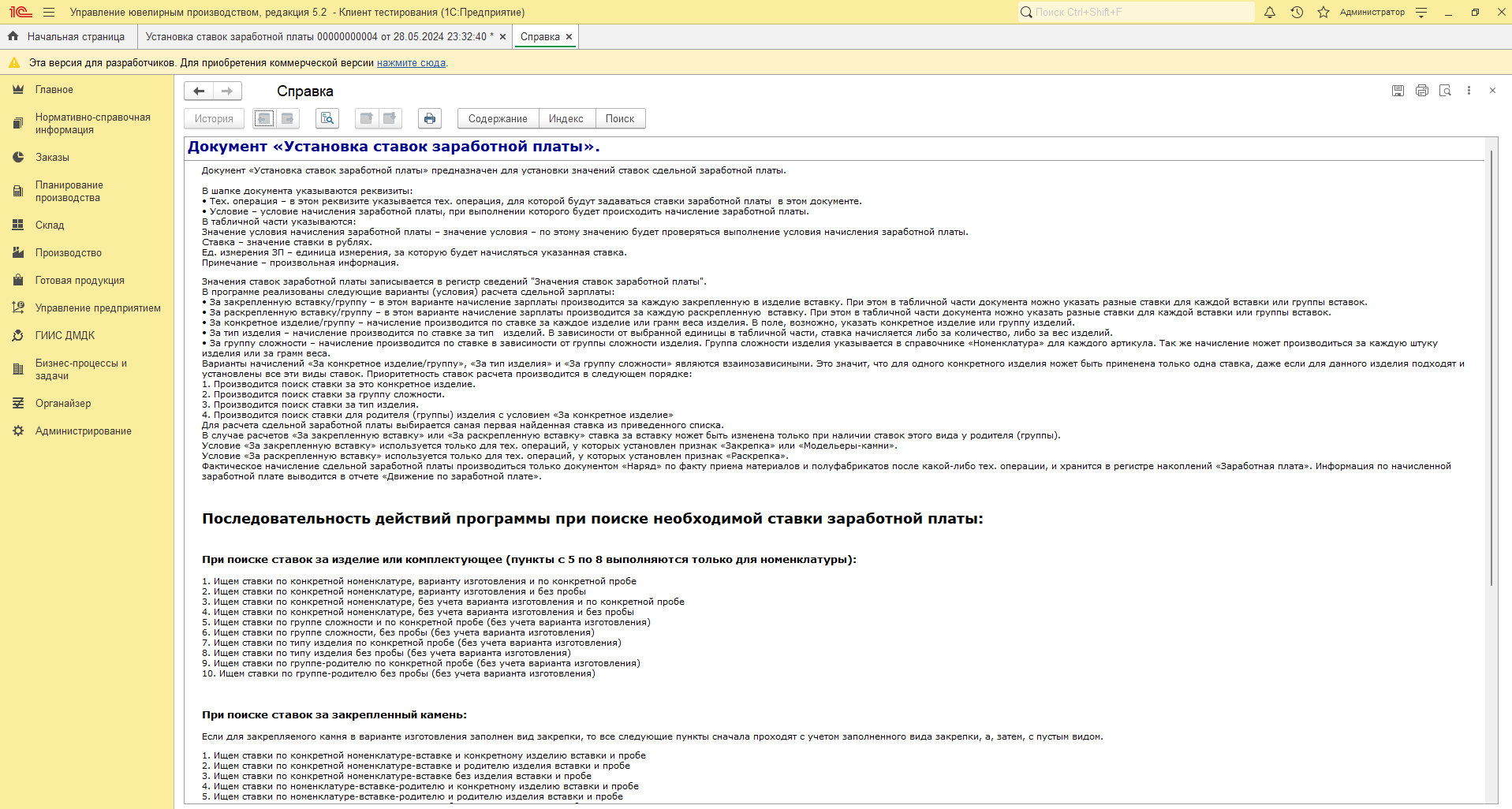The width and height of the screenshot is (1512, 809).
Task: Open Администрирование section
Action: click(x=87, y=431)
